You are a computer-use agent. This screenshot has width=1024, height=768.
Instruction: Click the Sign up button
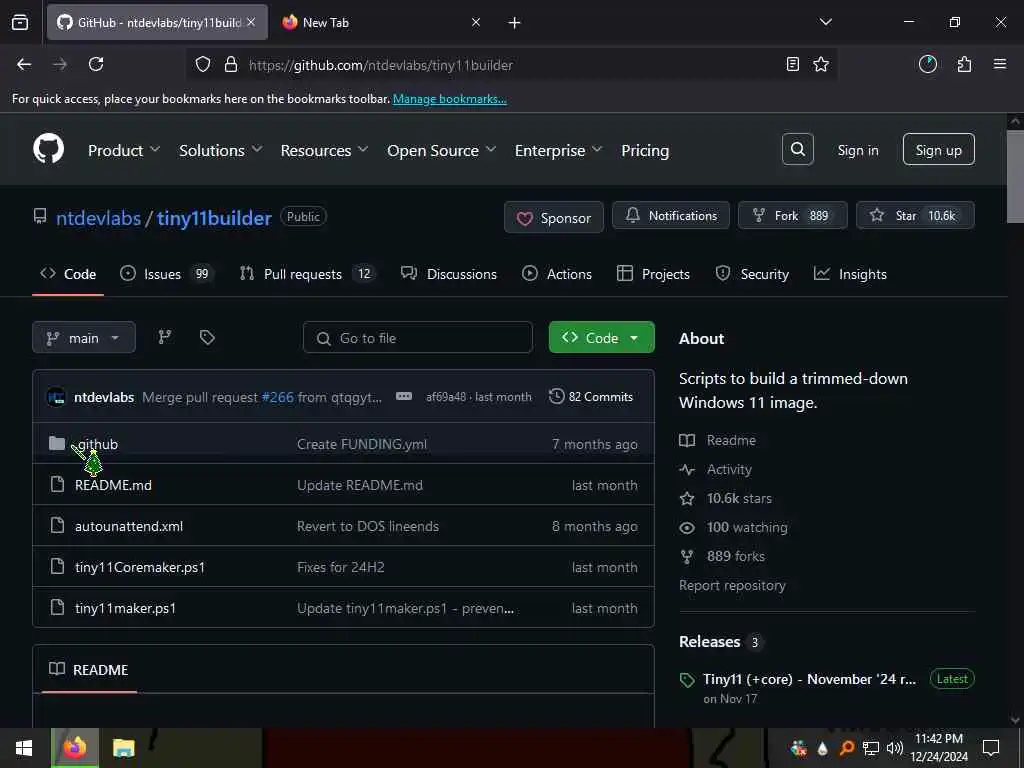point(938,150)
